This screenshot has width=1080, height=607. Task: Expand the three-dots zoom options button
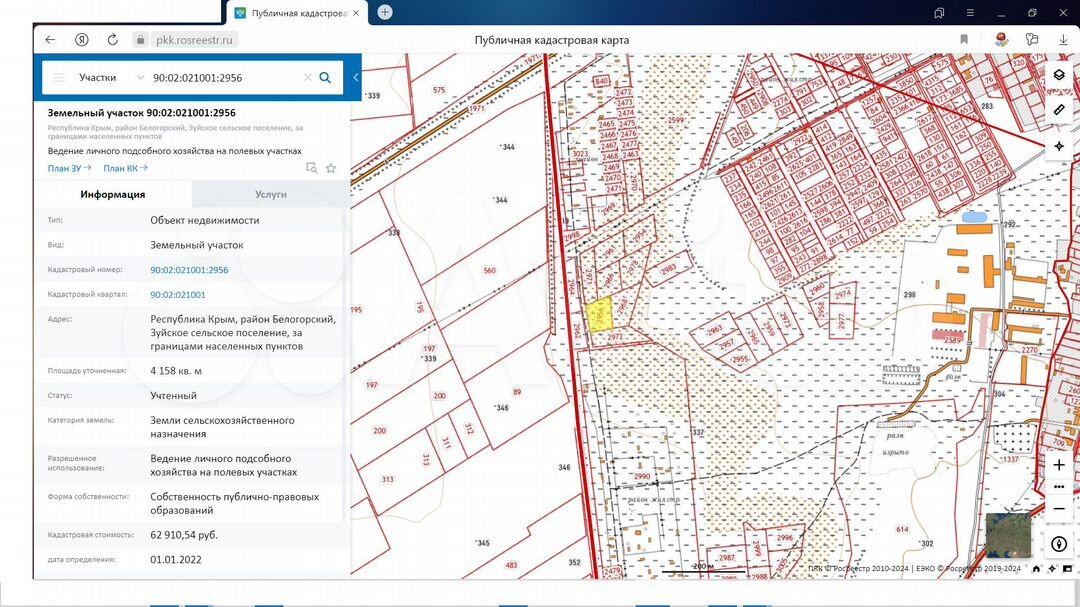(x=1059, y=487)
